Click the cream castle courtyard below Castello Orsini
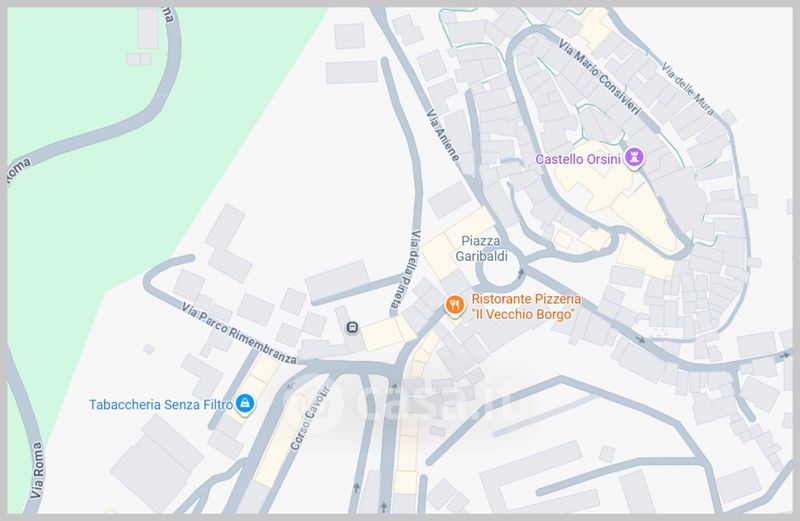The width and height of the screenshot is (800, 521). click(612, 191)
